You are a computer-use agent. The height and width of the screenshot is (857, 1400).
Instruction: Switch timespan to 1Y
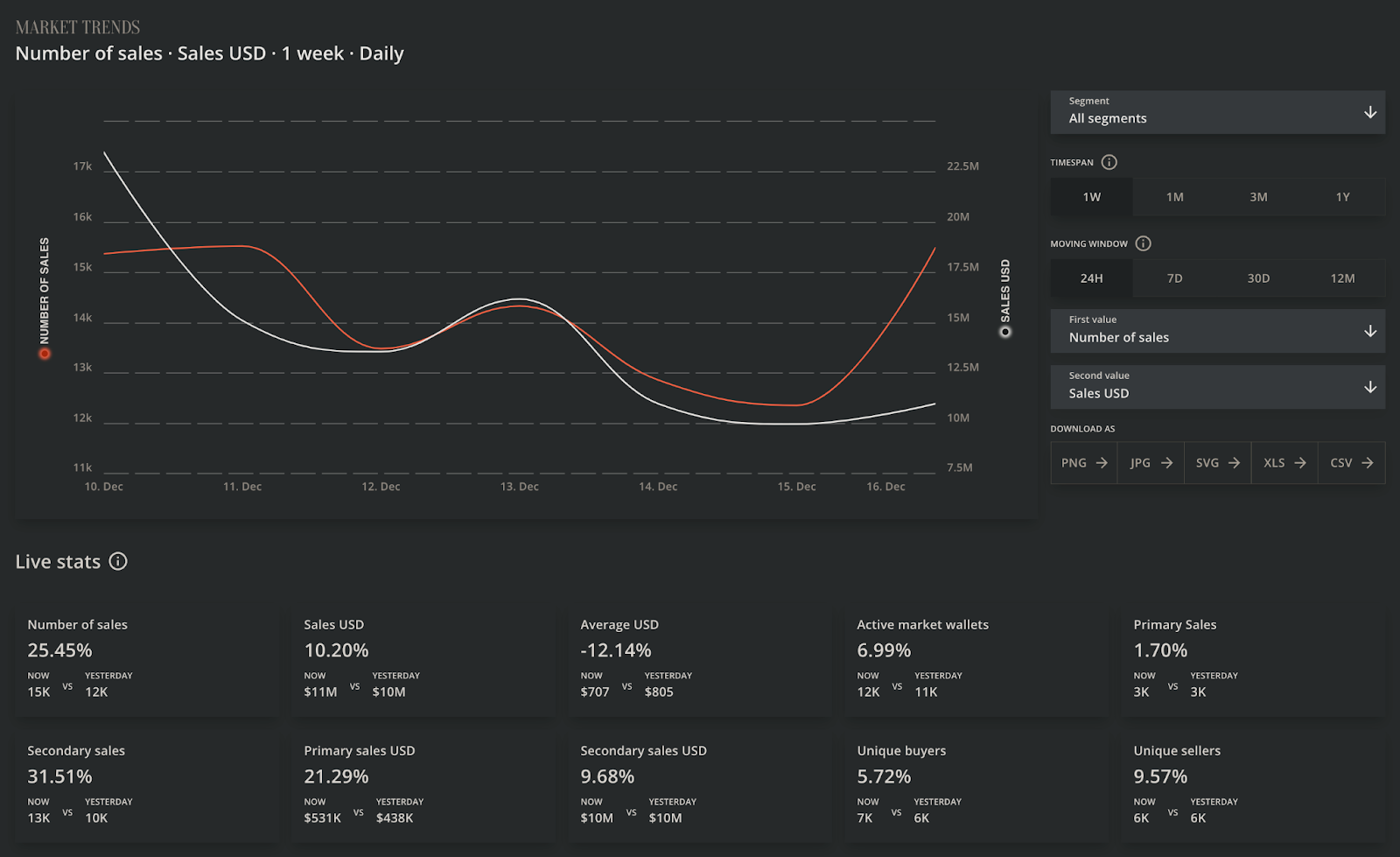tap(1342, 197)
